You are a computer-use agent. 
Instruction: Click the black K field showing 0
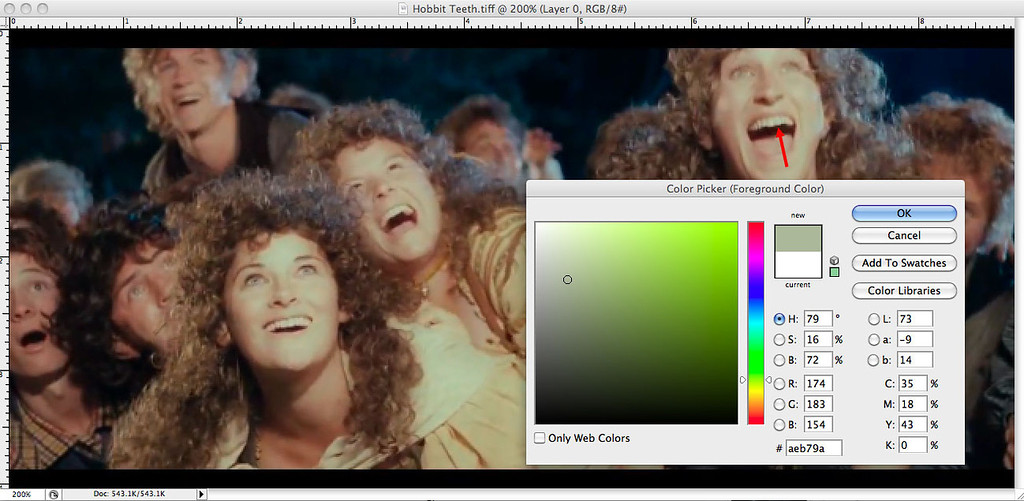point(912,445)
